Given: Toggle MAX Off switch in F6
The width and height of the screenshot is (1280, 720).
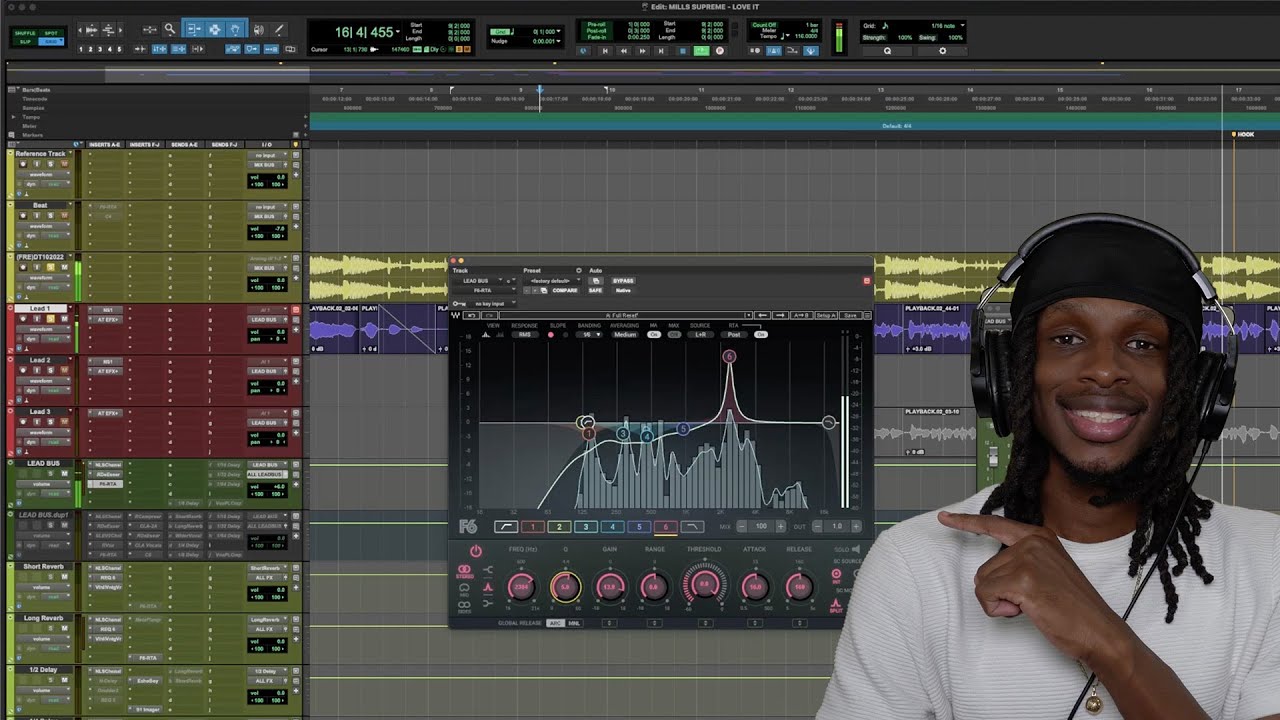Looking at the screenshot, I should click(674, 334).
